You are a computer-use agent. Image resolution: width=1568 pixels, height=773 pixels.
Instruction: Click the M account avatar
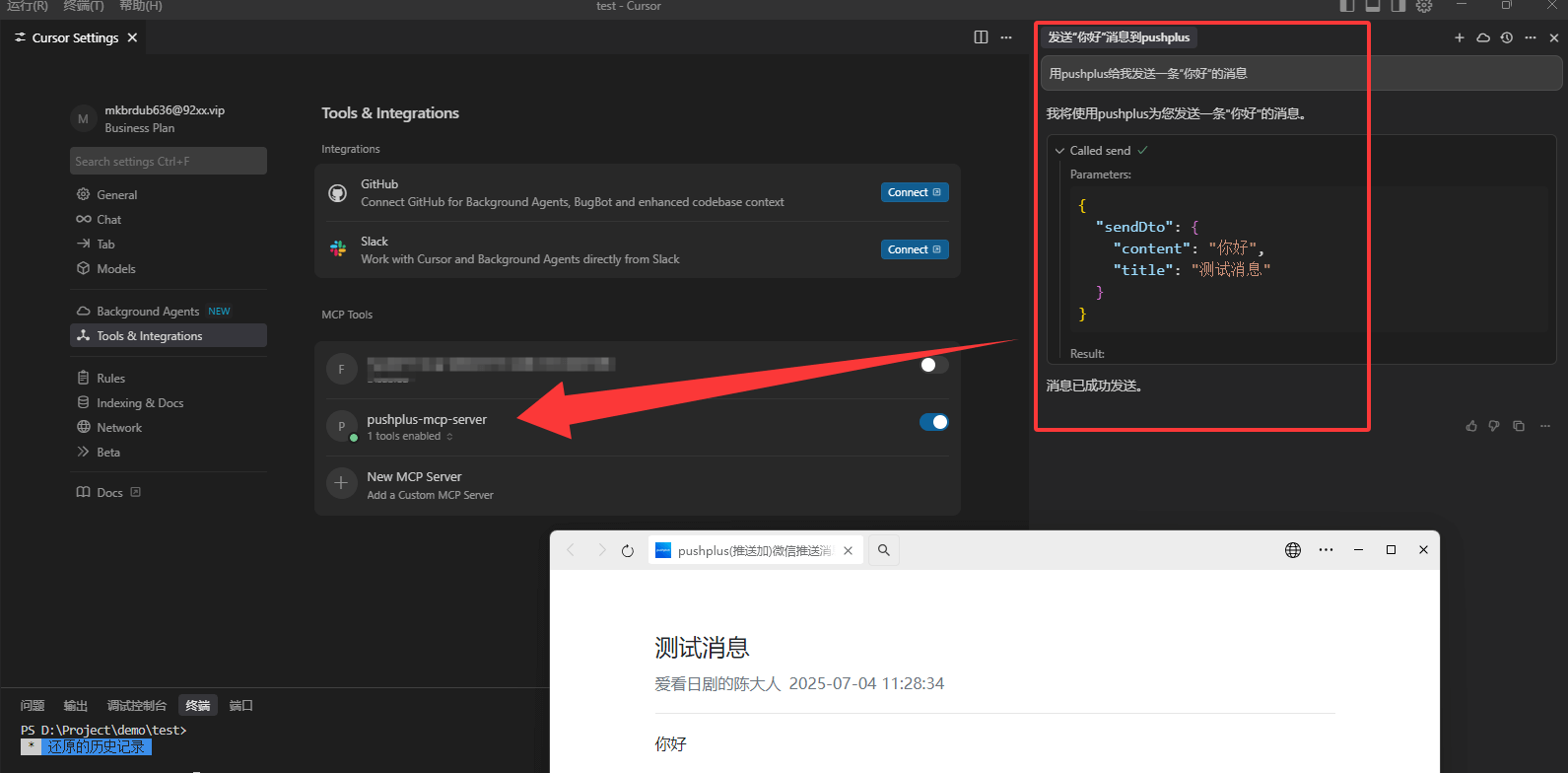pyautogui.click(x=83, y=118)
